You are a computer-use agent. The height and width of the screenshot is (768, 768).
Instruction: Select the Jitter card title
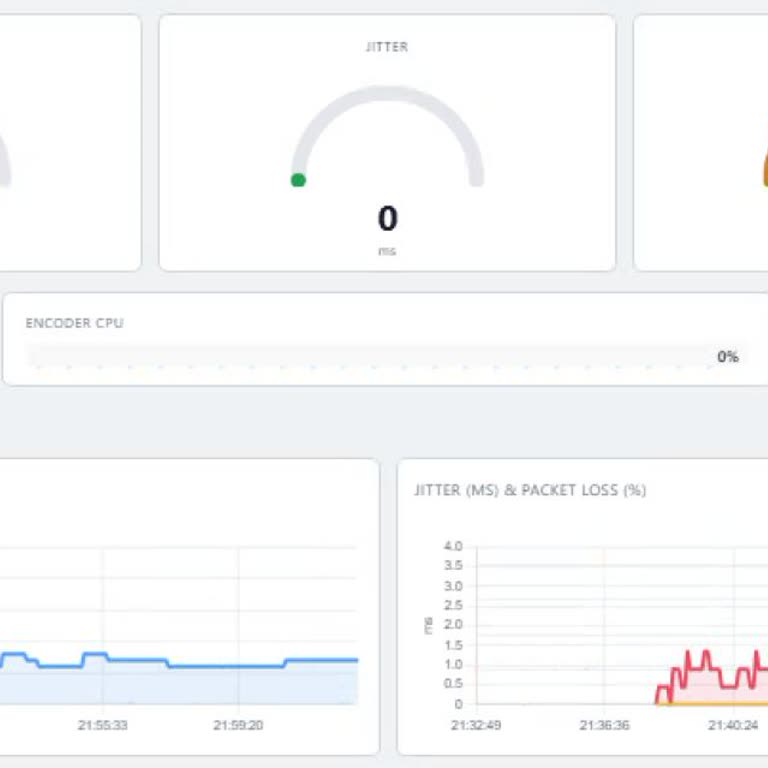(x=387, y=47)
